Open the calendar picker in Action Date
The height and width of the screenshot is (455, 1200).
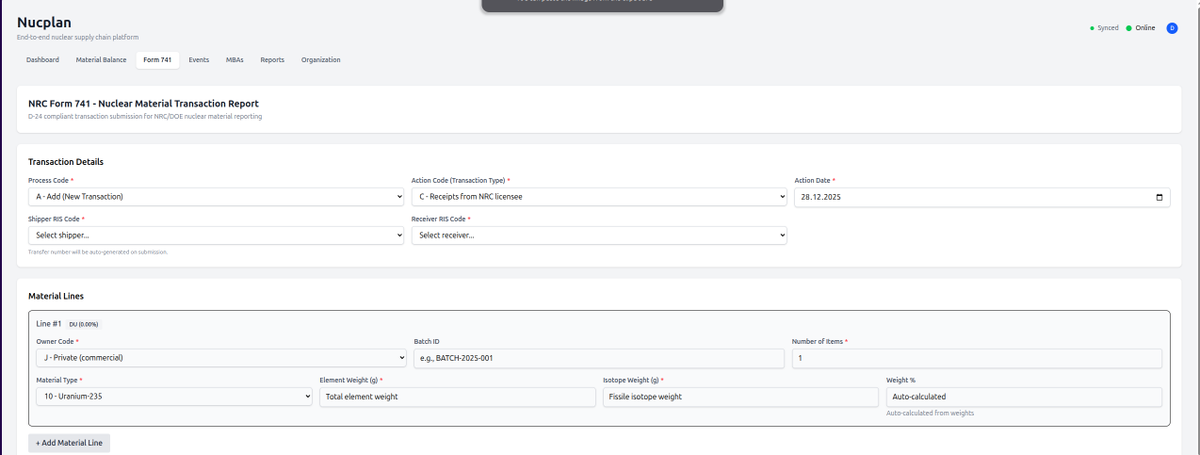tap(1159, 197)
